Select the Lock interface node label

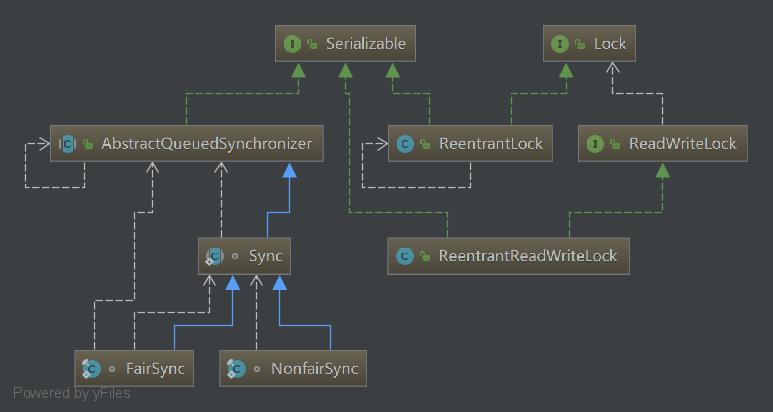click(610, 44)
